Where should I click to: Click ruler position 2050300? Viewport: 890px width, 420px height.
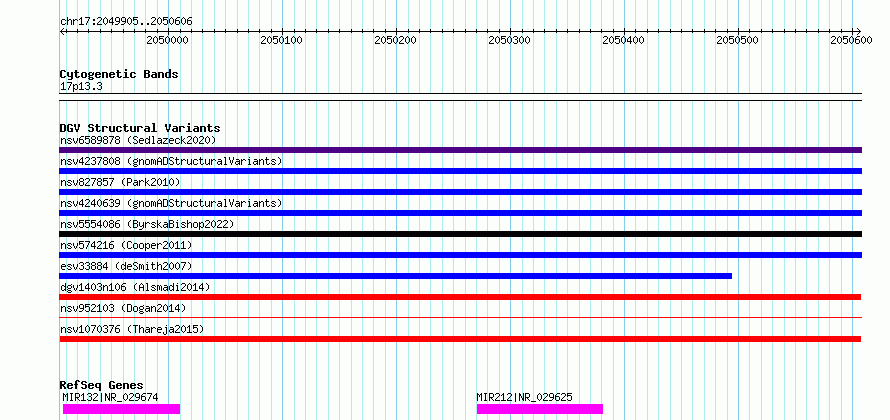tap(509, 40)
